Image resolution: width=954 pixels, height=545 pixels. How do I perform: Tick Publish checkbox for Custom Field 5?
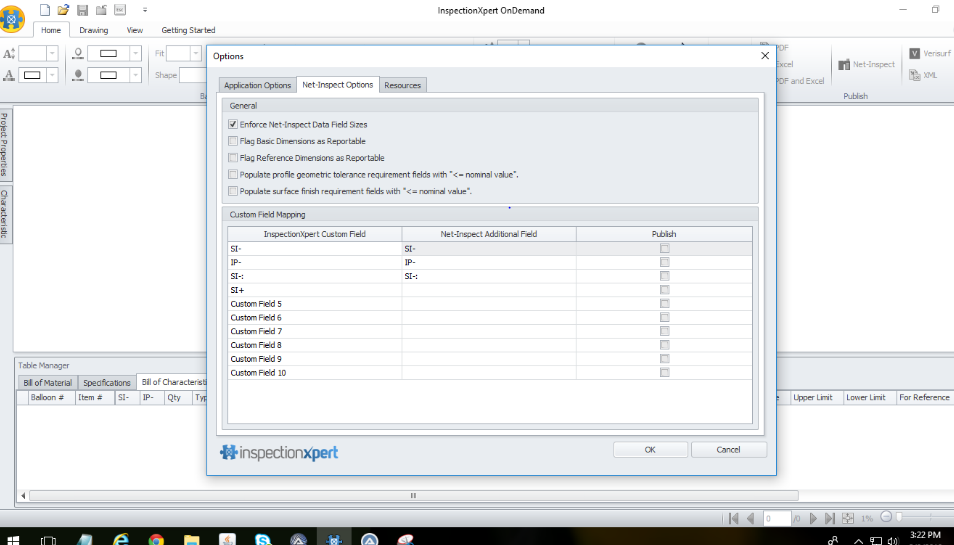coord(664,304)
